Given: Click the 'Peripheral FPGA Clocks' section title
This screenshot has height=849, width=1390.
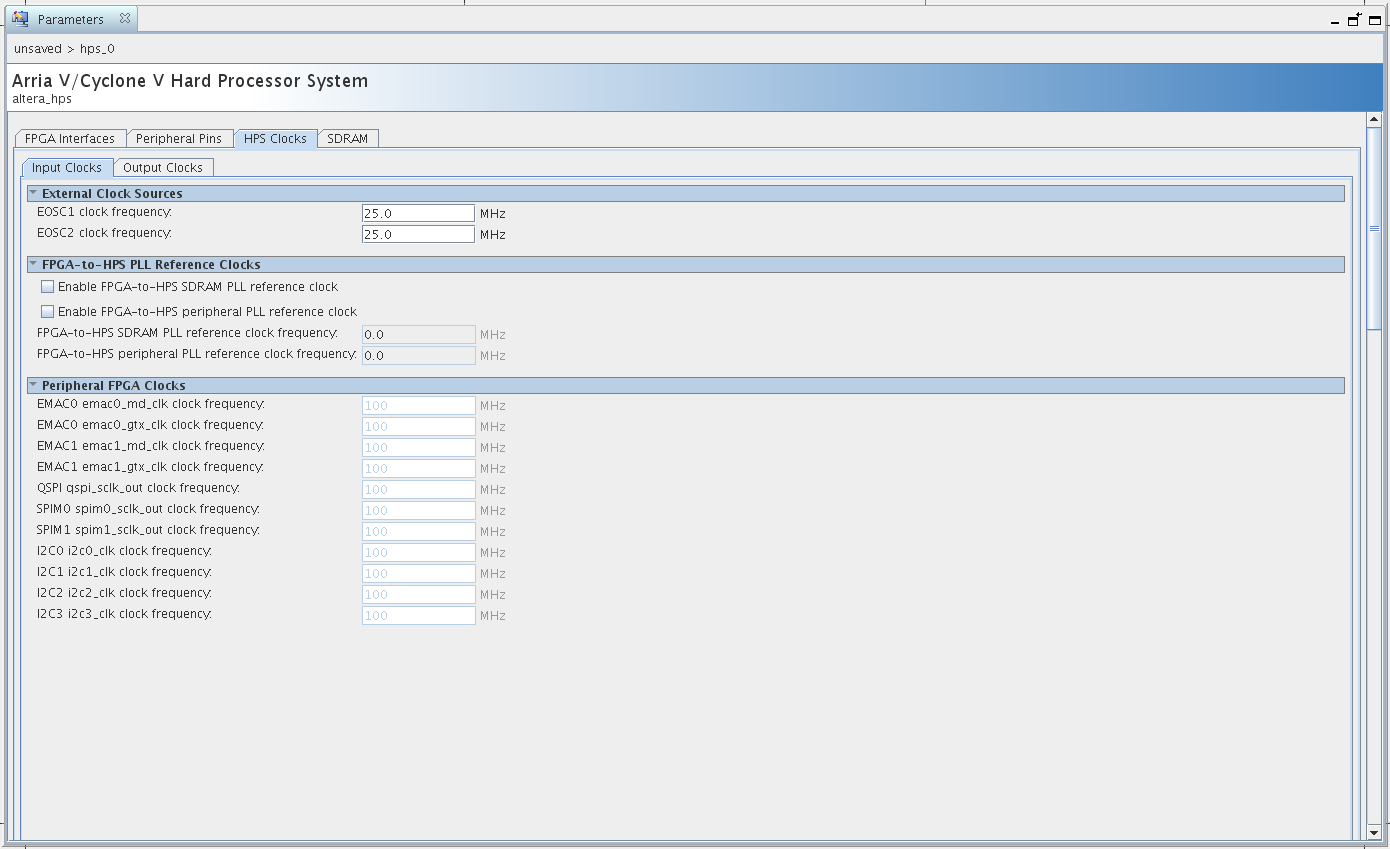Looking at the screenshot, I should [x=114, y=385].
